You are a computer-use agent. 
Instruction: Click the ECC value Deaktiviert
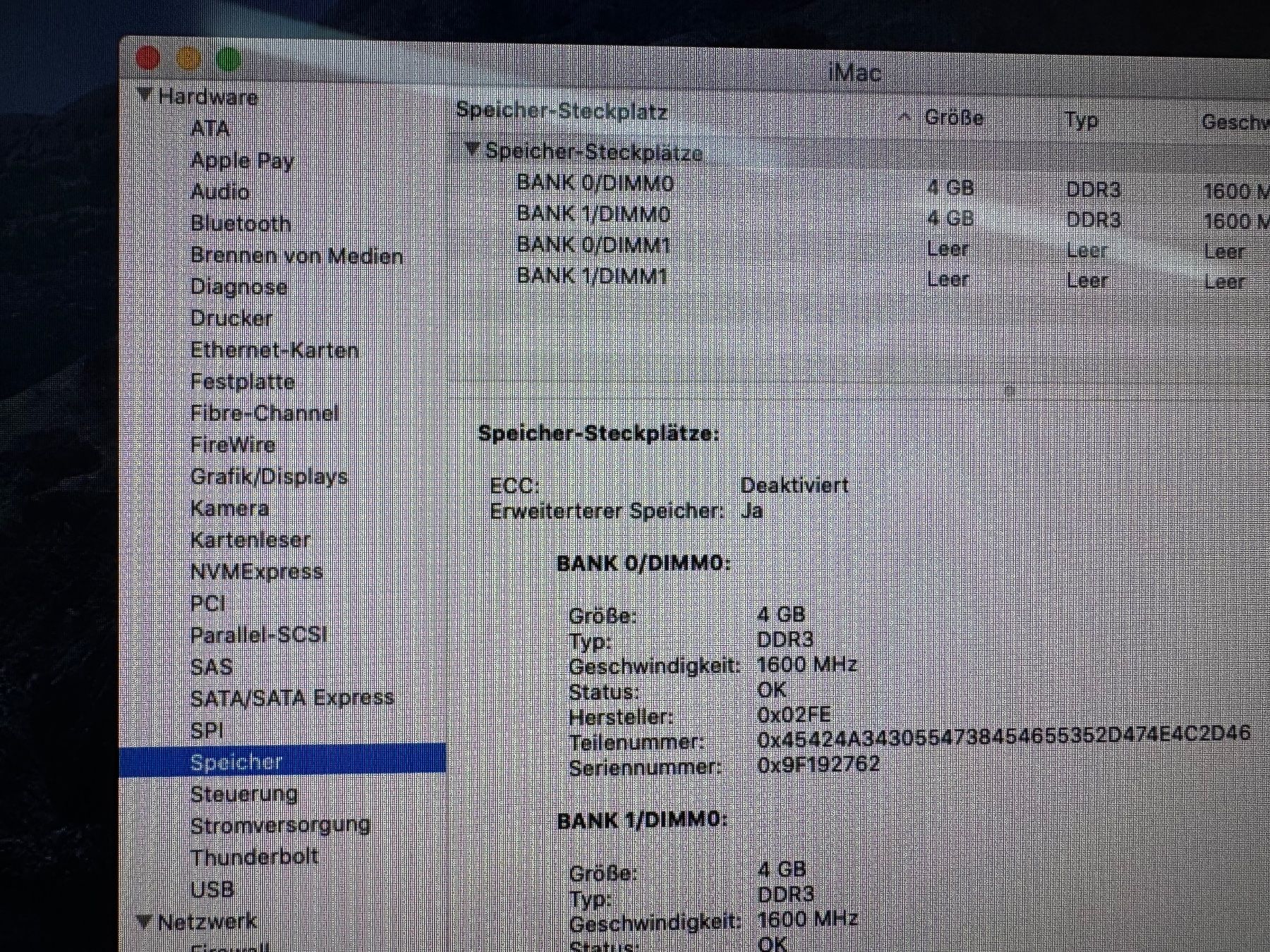click(794, 485)
